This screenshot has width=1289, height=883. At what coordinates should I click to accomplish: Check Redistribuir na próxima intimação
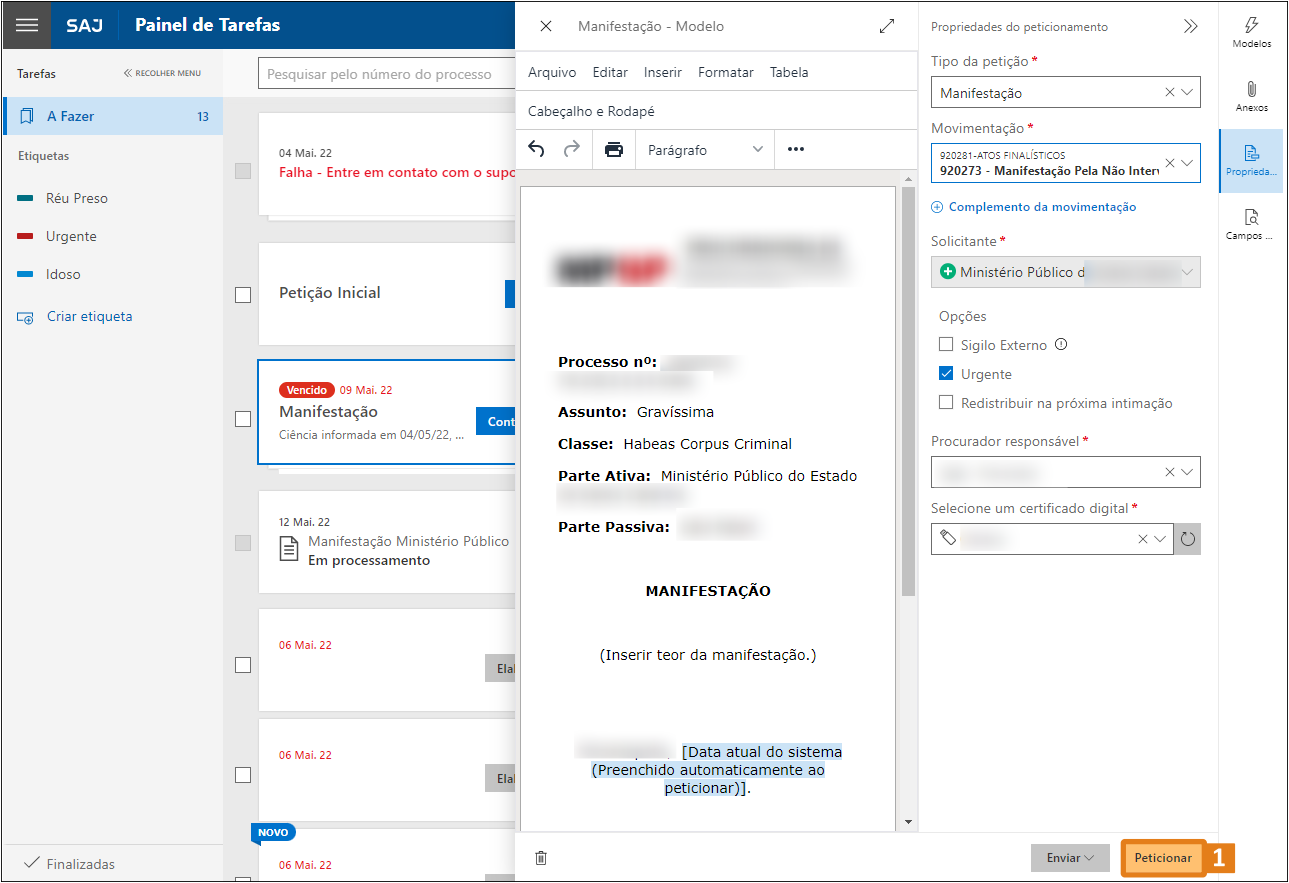pos(946,403)
